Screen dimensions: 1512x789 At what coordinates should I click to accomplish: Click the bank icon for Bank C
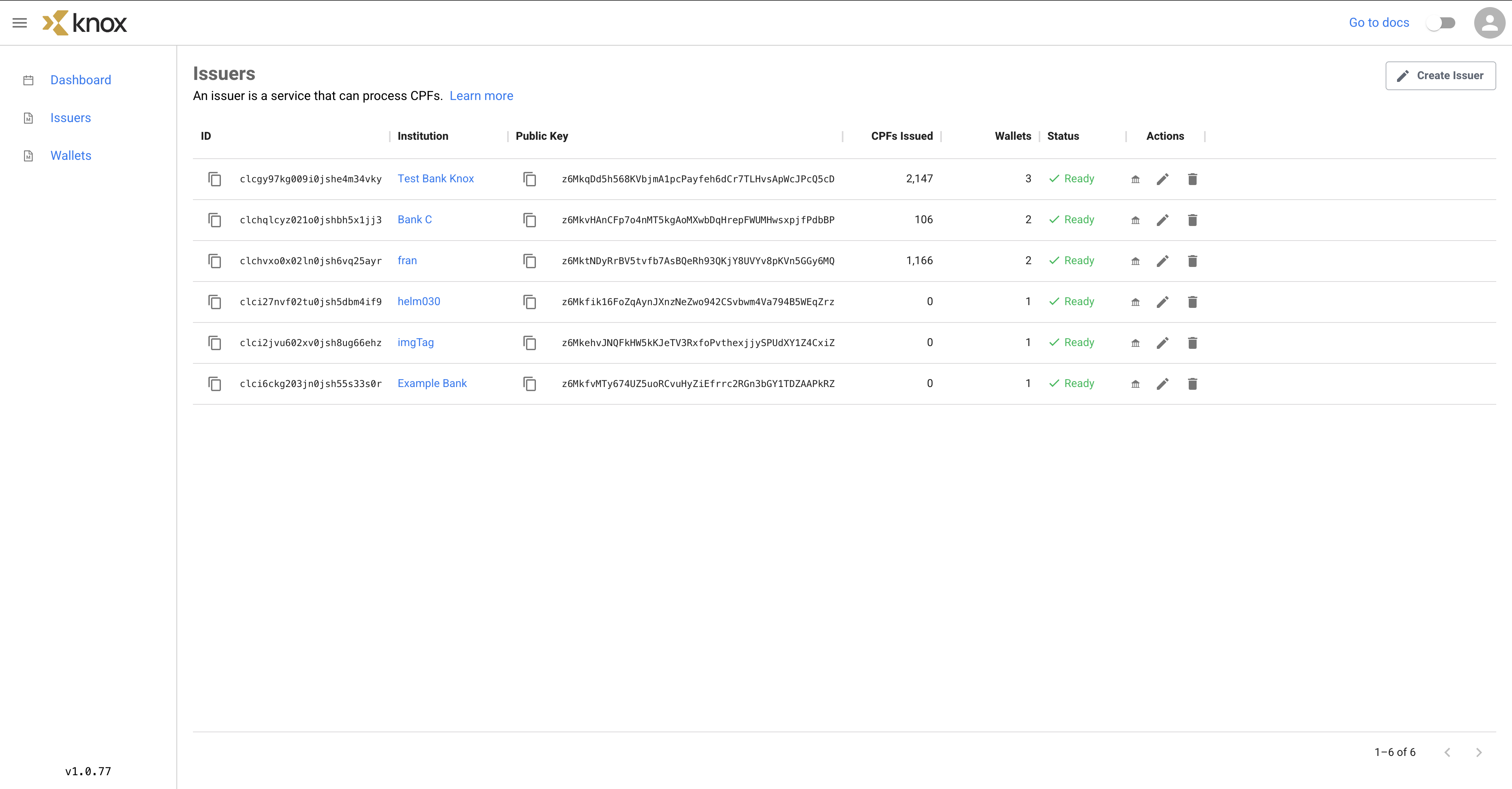pos(1135,220)
